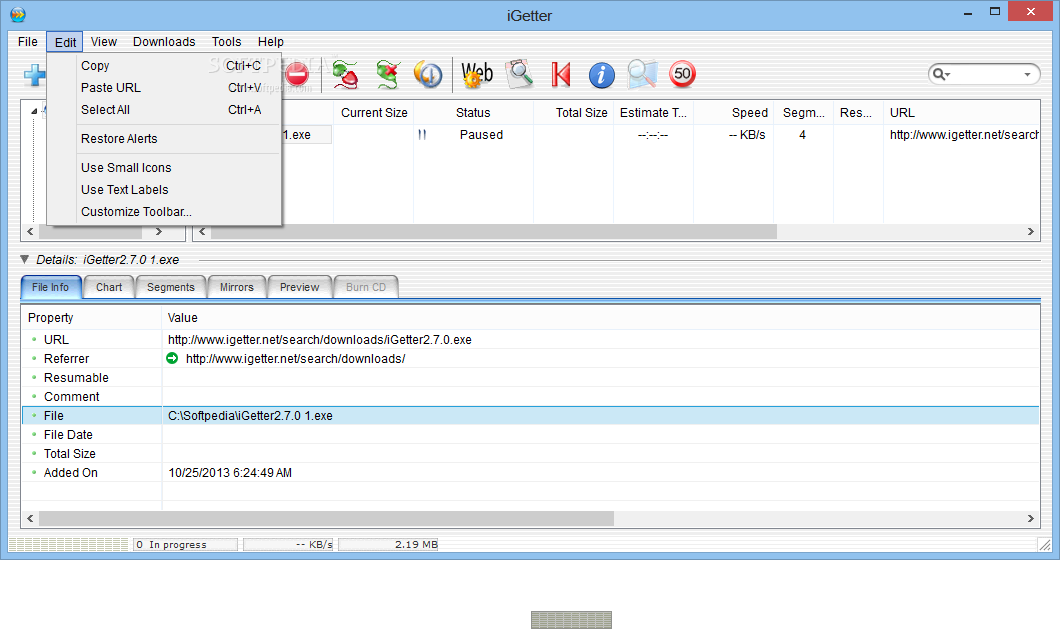This screenshot has width=1060, height=629.
Task: Open the File menu
Action: (x=28, y=42)
